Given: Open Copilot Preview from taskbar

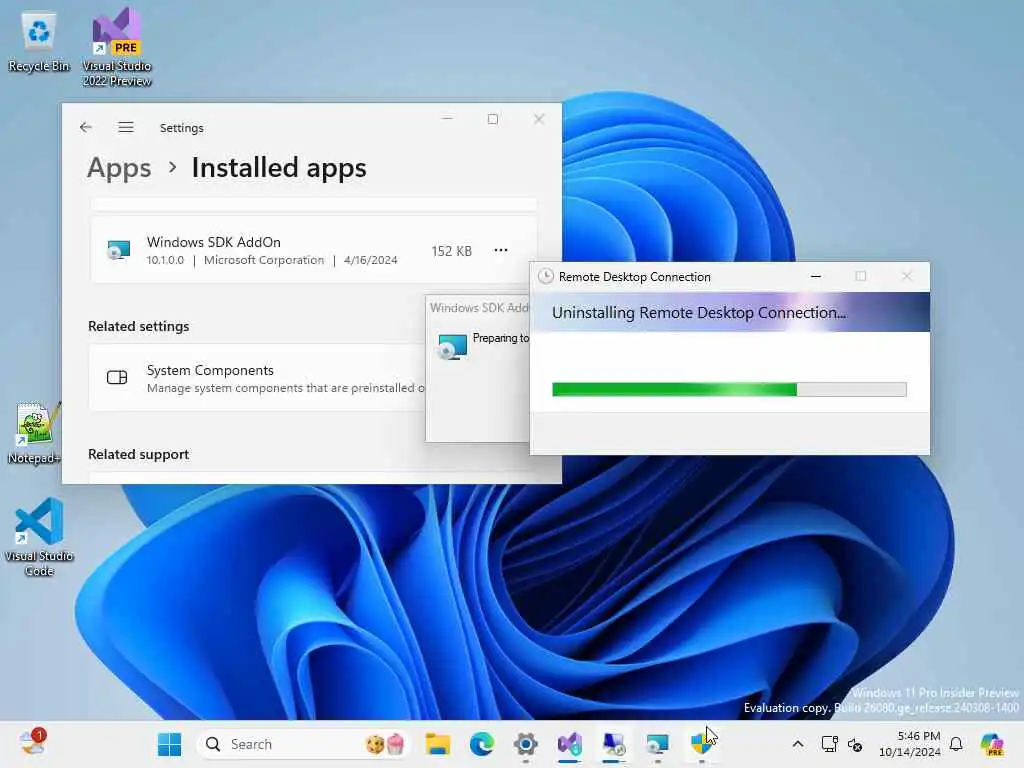Looking at the screenshot, I should [992, 744].
